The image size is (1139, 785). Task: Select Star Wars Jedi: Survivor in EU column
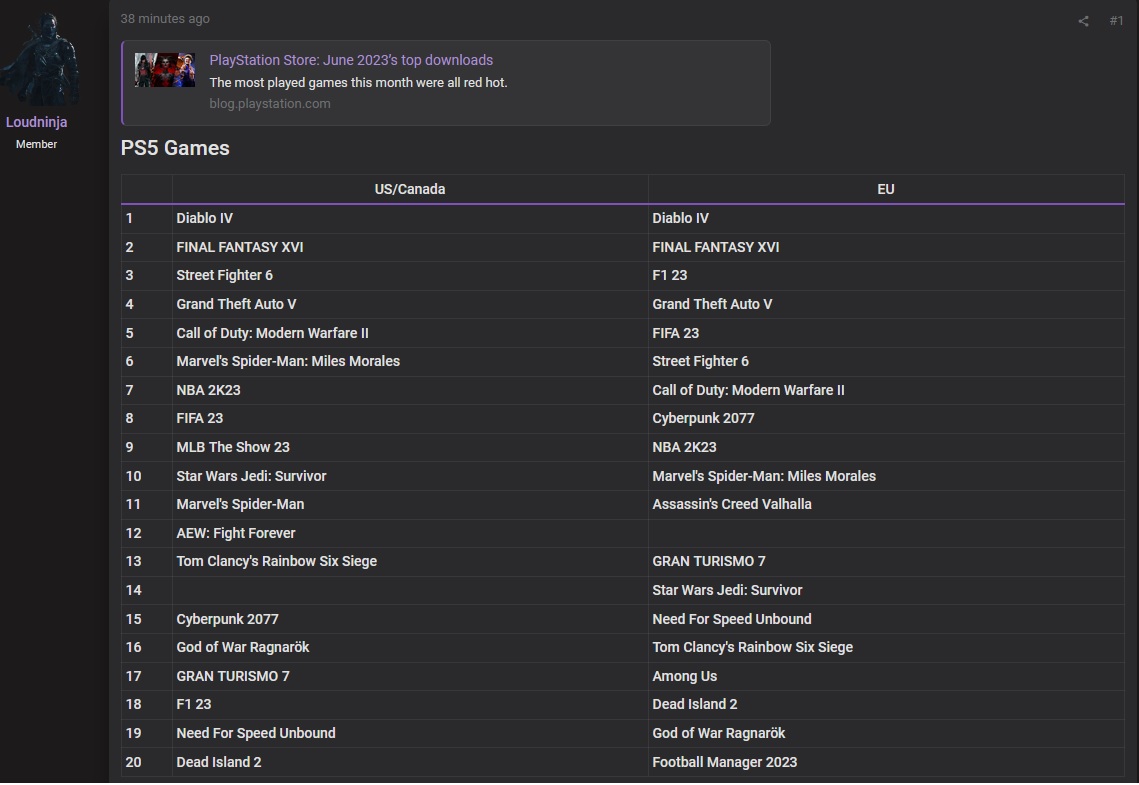(x=727, y=591)
